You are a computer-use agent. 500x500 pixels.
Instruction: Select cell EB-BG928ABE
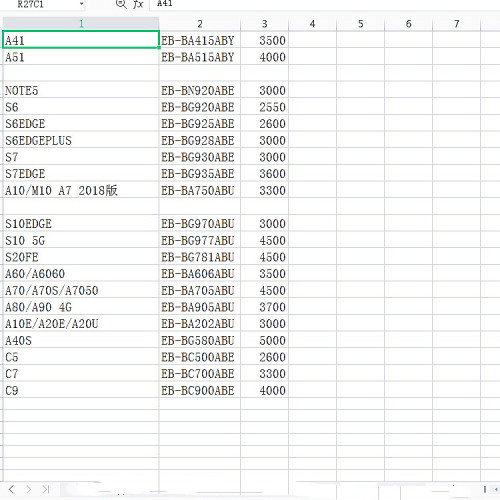pyautogui.click(x=200, y=140)
